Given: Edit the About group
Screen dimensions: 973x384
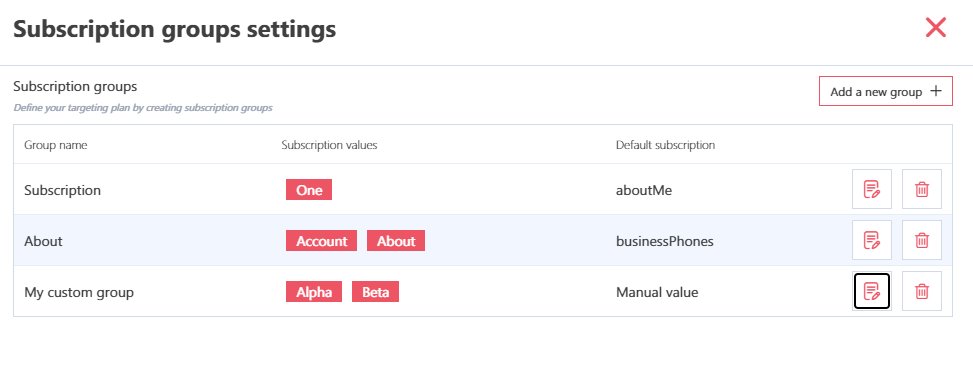Looking at the screenshot, I should tap(871, 240).
